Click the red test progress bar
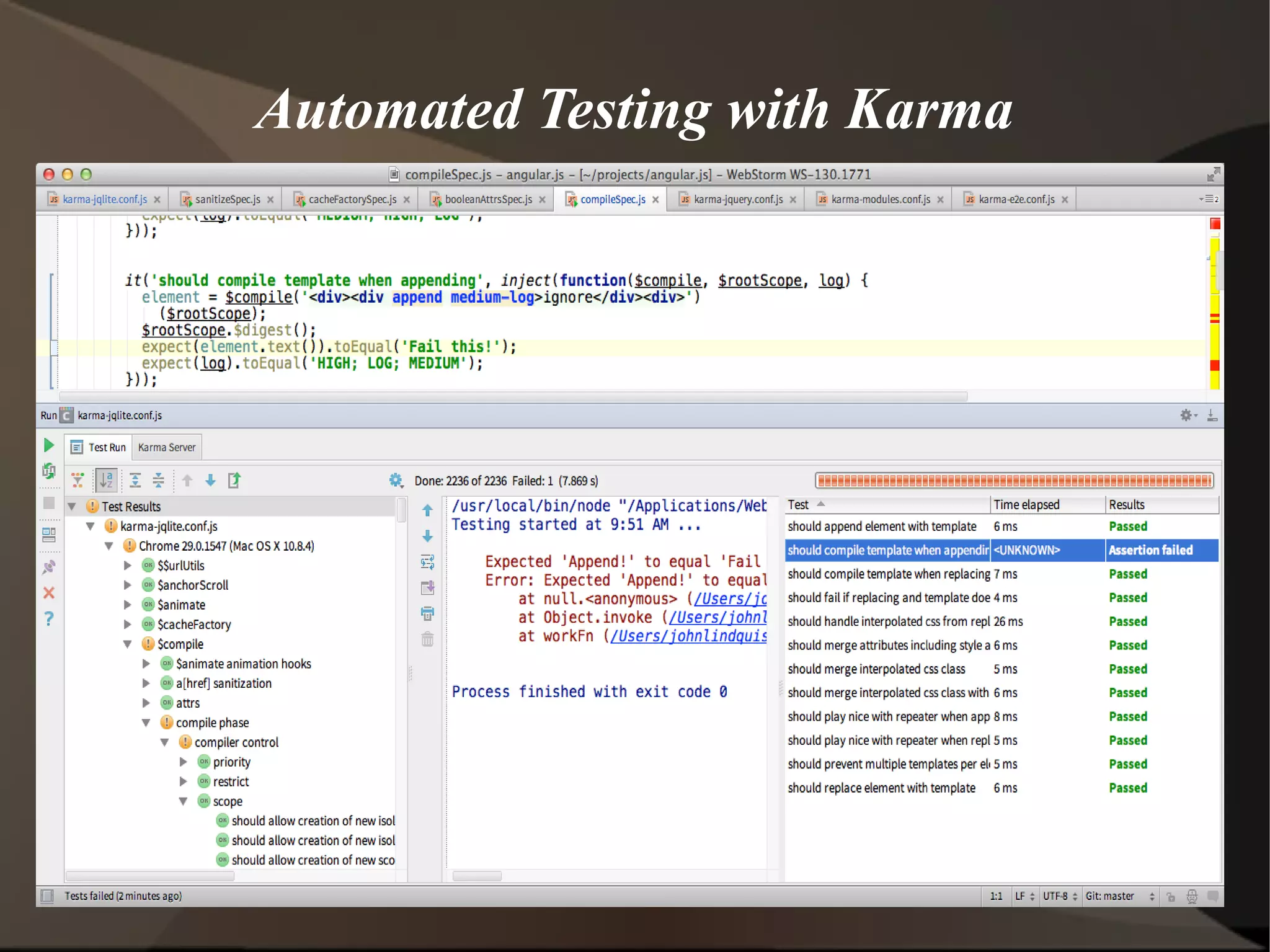The image size is (1270, 952). coord(1013,481)
